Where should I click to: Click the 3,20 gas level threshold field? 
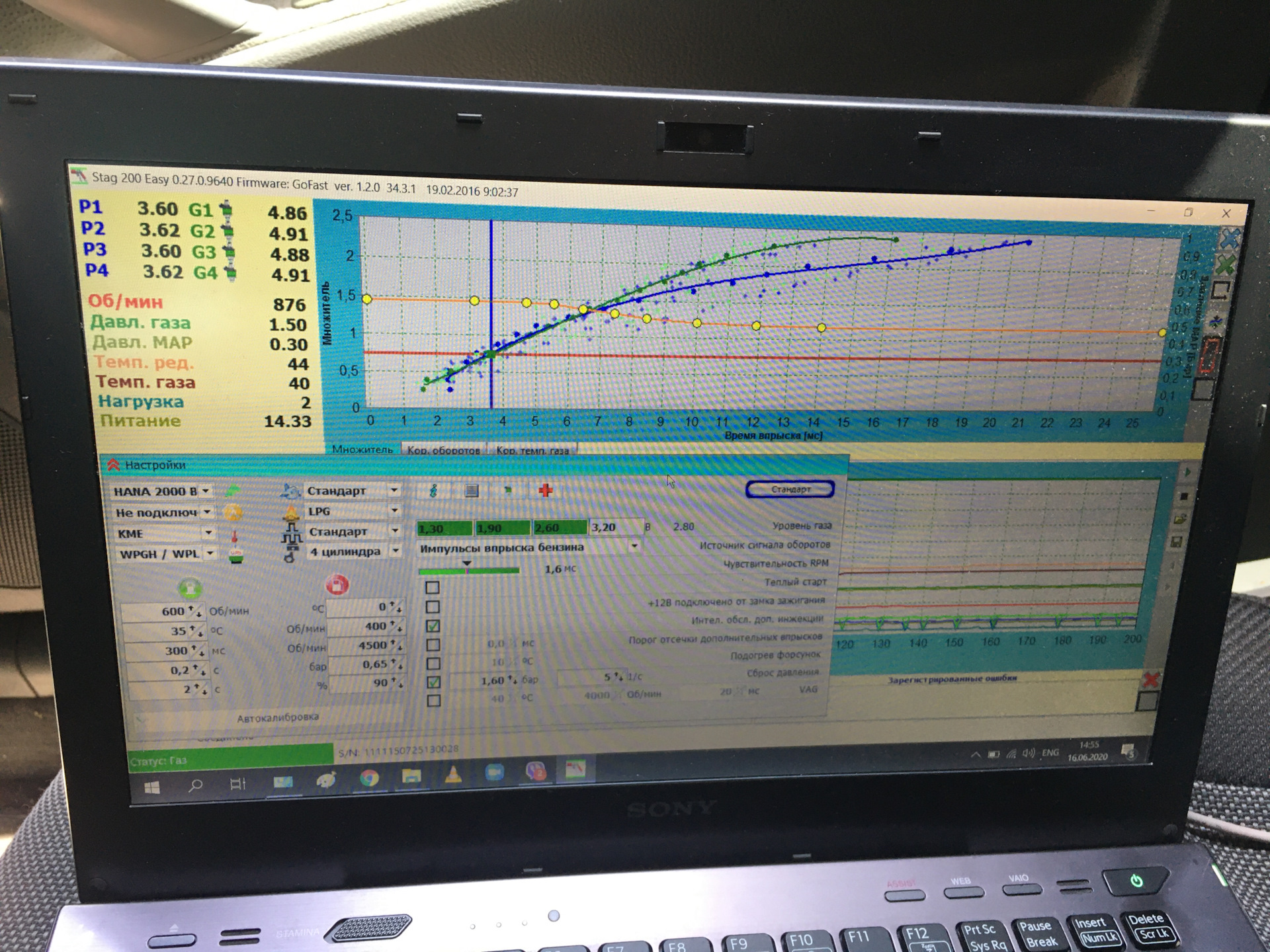(615, 527)
